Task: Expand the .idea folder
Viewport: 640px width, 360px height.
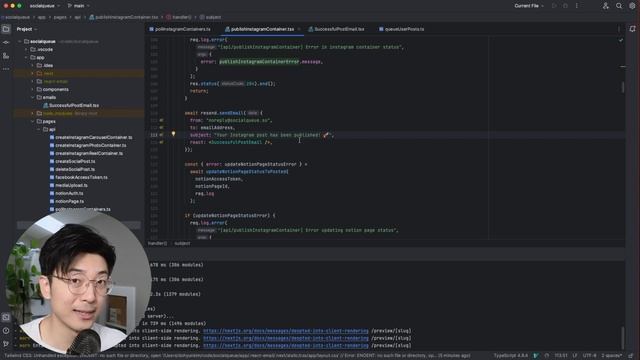Action: click(33, 65)
